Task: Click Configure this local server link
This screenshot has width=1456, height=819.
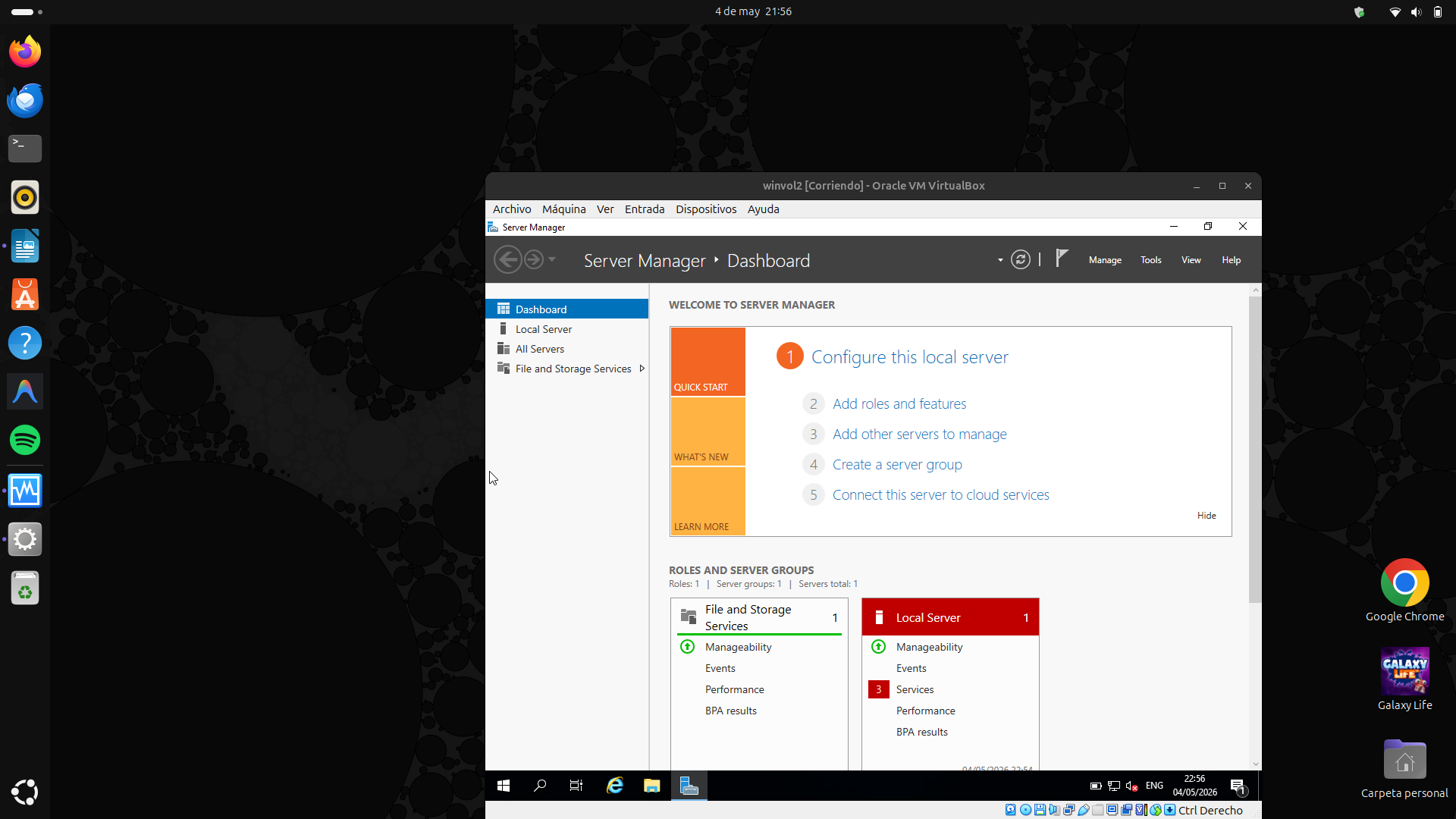Action: pos(909,356)
